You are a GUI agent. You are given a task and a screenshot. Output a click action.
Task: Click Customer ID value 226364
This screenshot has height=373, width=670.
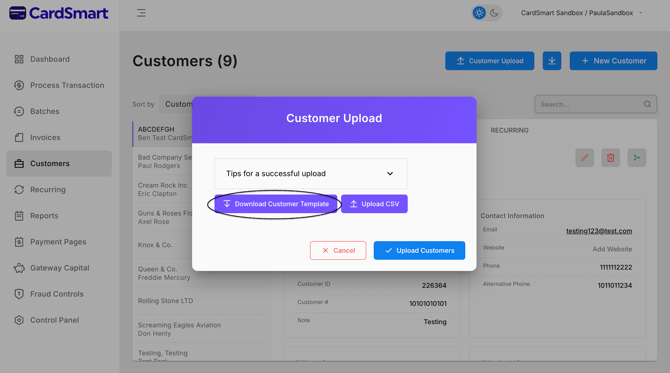[434, 285]
